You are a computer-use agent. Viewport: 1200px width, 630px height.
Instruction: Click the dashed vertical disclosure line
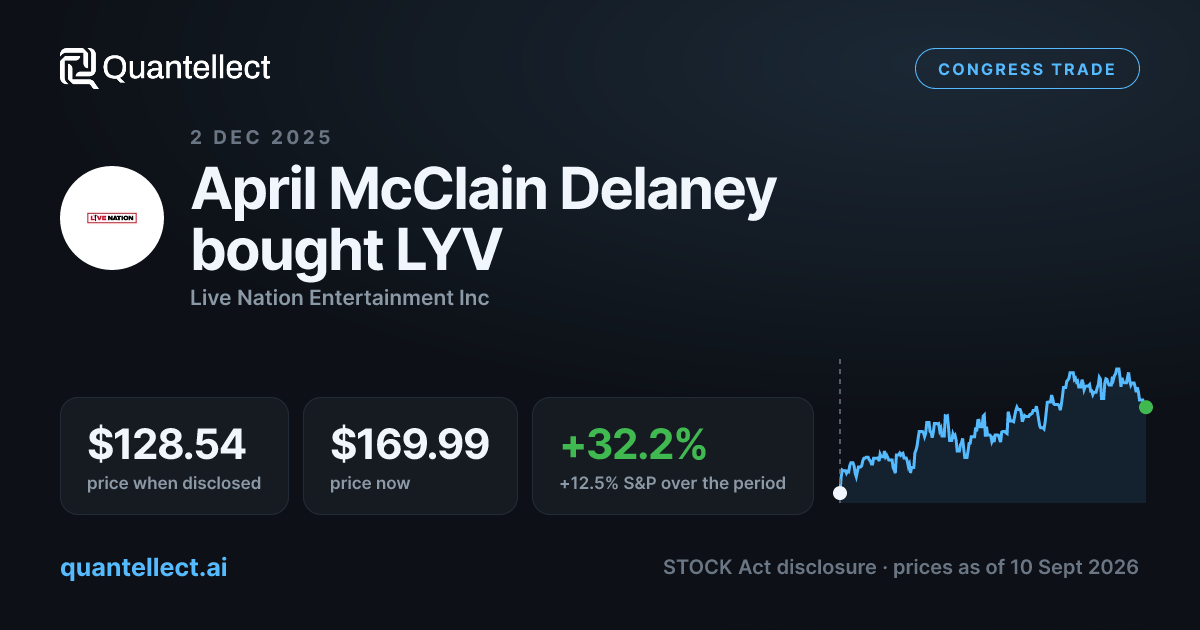tap(840, 422)
